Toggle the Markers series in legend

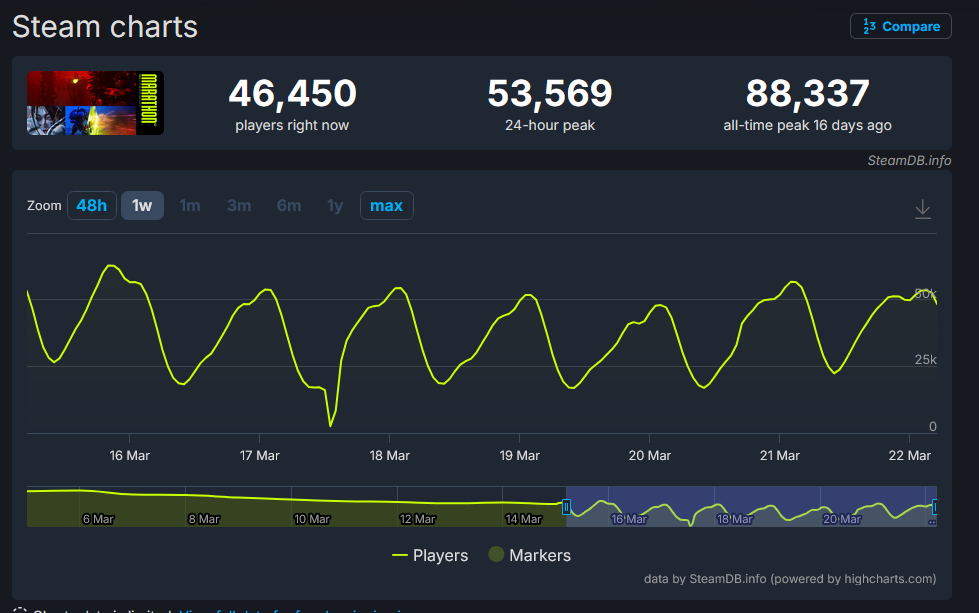(x=530, y=555)
